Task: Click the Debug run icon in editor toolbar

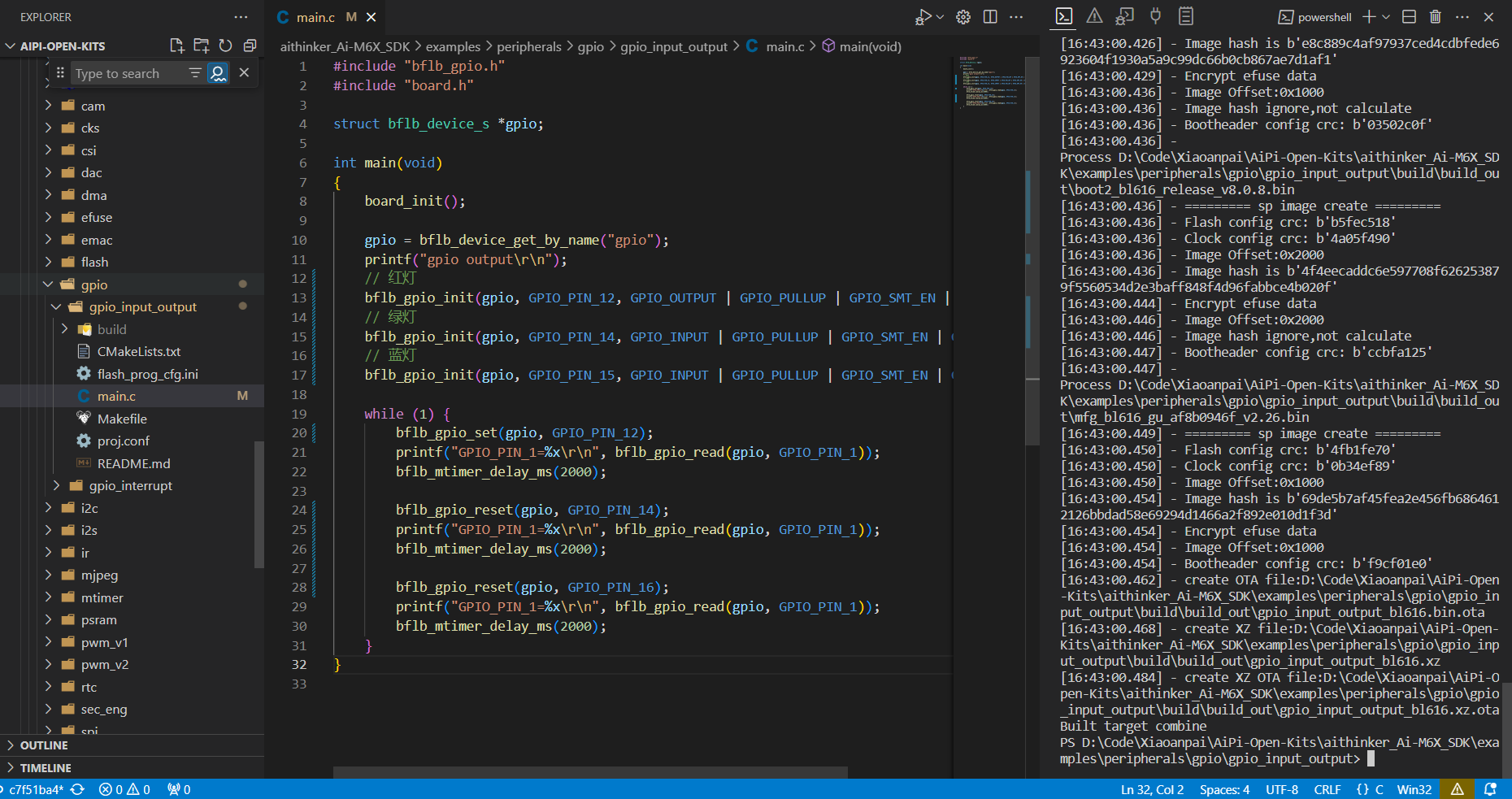Action: click(x=923, y=17)
